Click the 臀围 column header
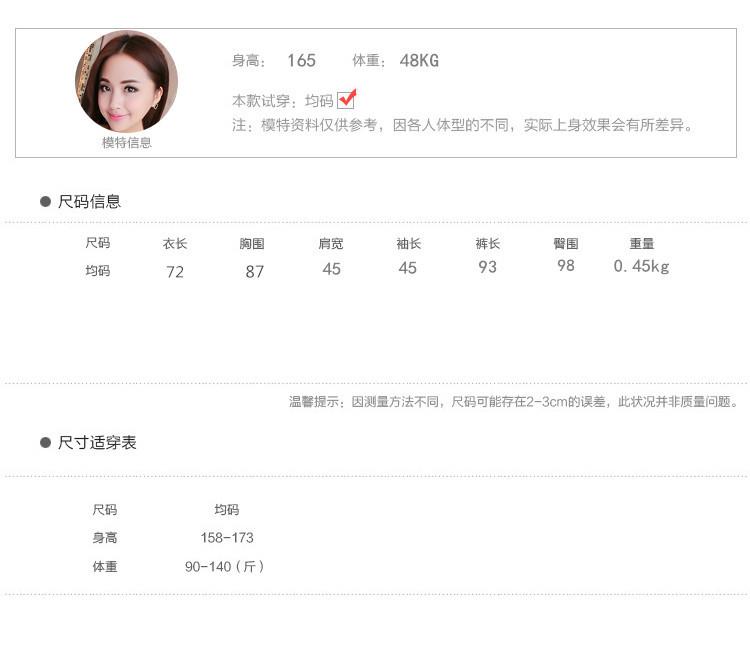The height and width of the screenshot is (663, 750). coord(566,243)
